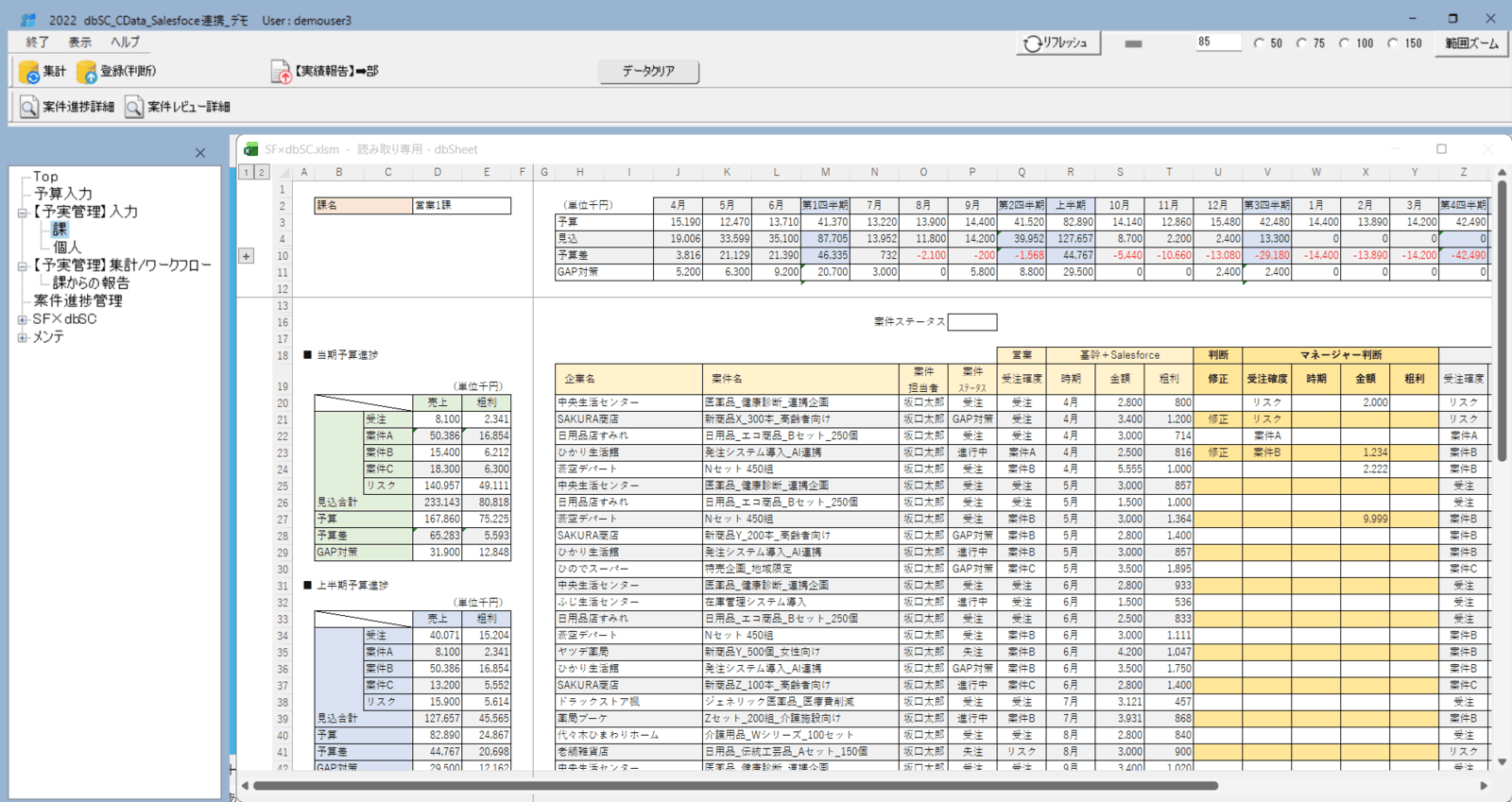Screen dimensions: 1512x802
Task: Click the リフレッシュ circular arrows icon
Action: pos(1033,43)
